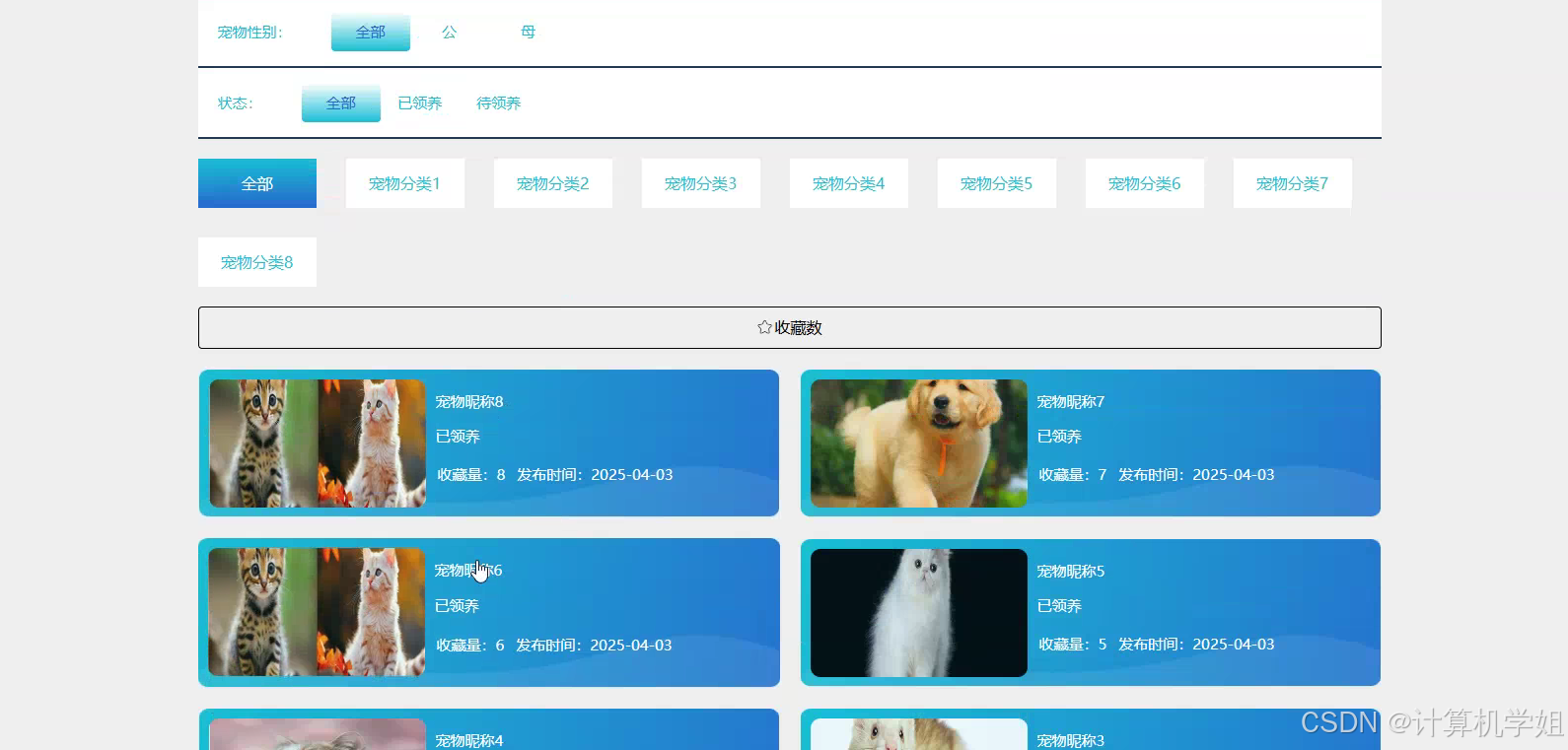
Task: Filter status by 待领养
Action: pyautogui.click(x=499, y=103)
